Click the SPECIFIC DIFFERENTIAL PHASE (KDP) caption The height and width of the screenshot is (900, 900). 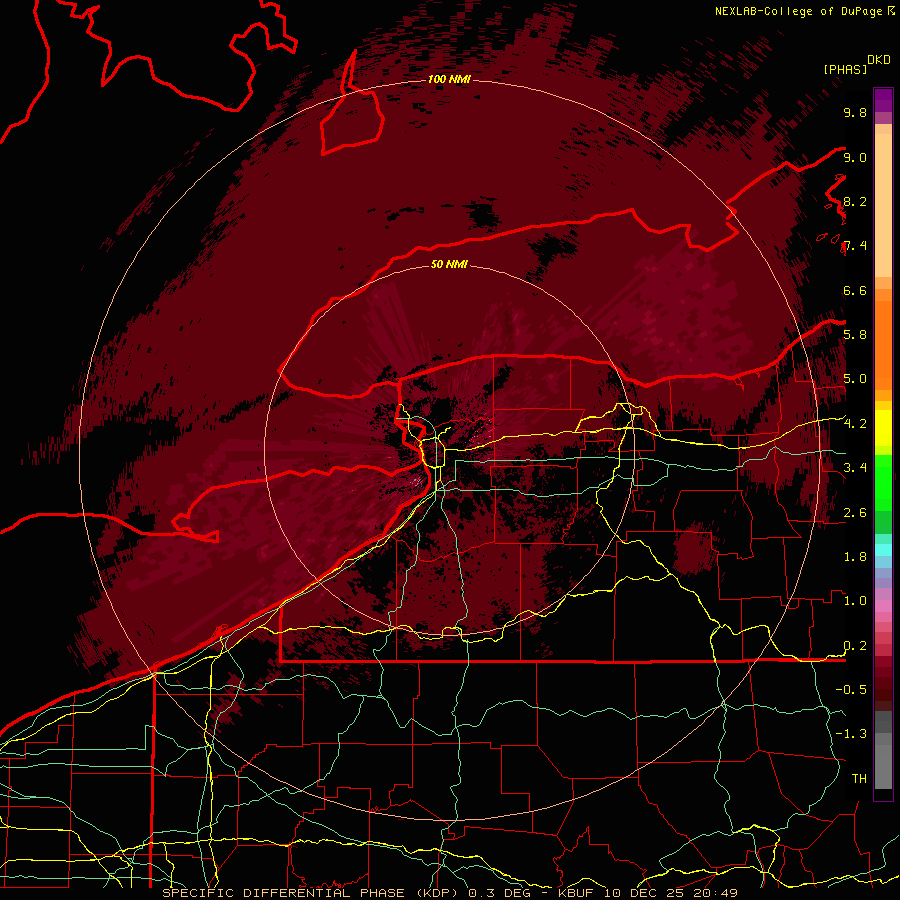click(x=312, y=893)
